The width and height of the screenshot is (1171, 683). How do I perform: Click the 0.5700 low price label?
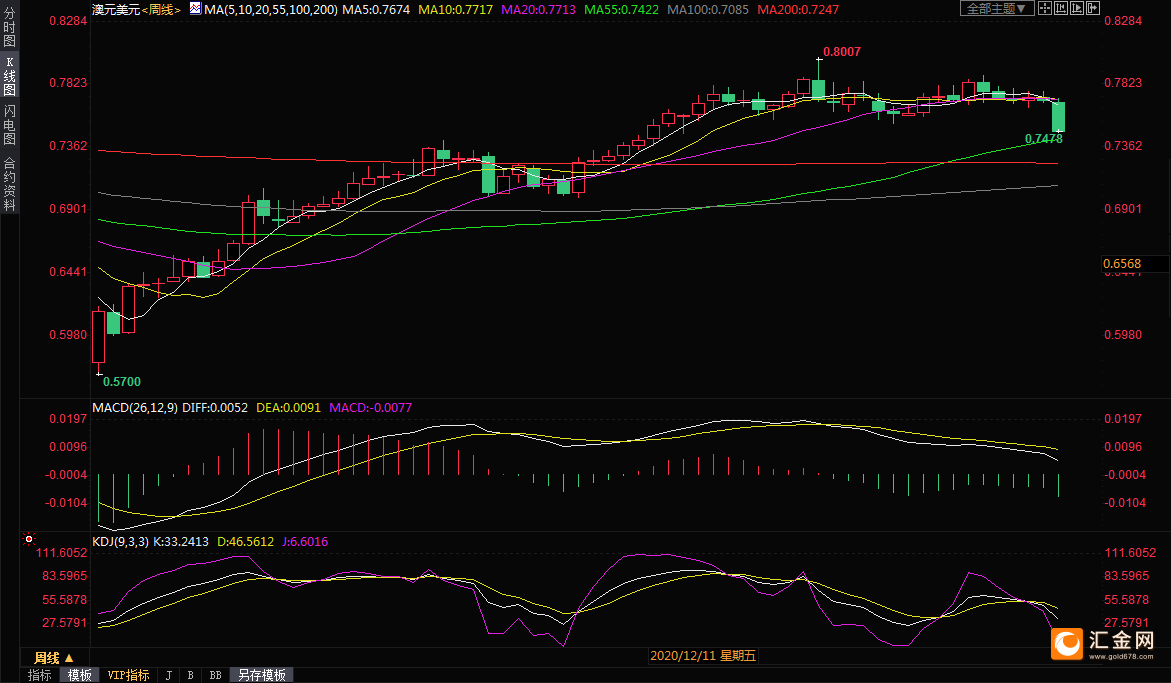pos(122,381)
